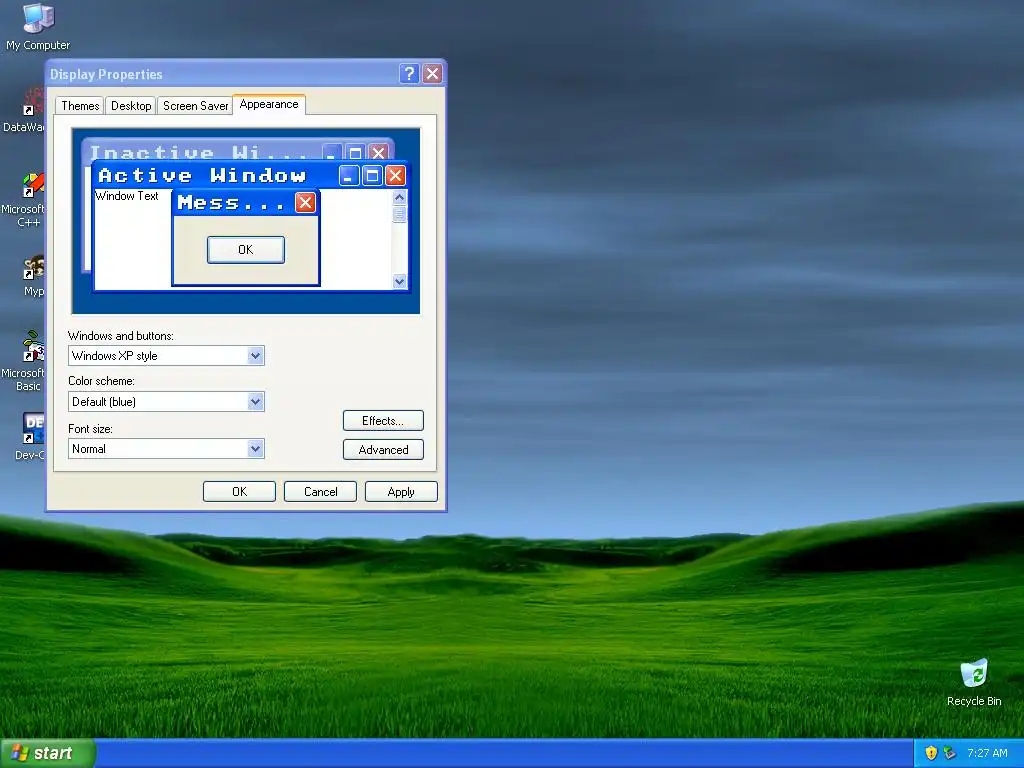The height and width of the screenshot is (768, 1024).
Task: Open the Effects dialog
Action: (383, 421)
